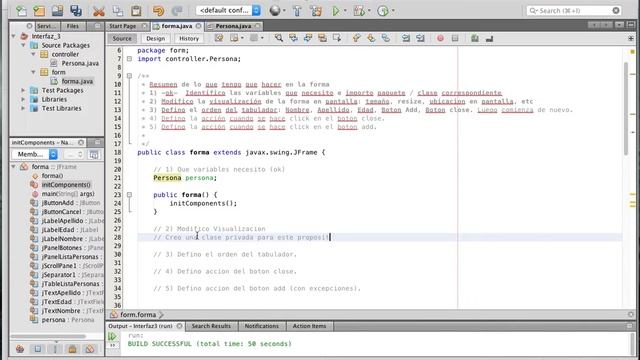The width and height of the screenshot is (640, 360).
Task: Click the Clean and Build icon
Action: [x=316, y=11]
